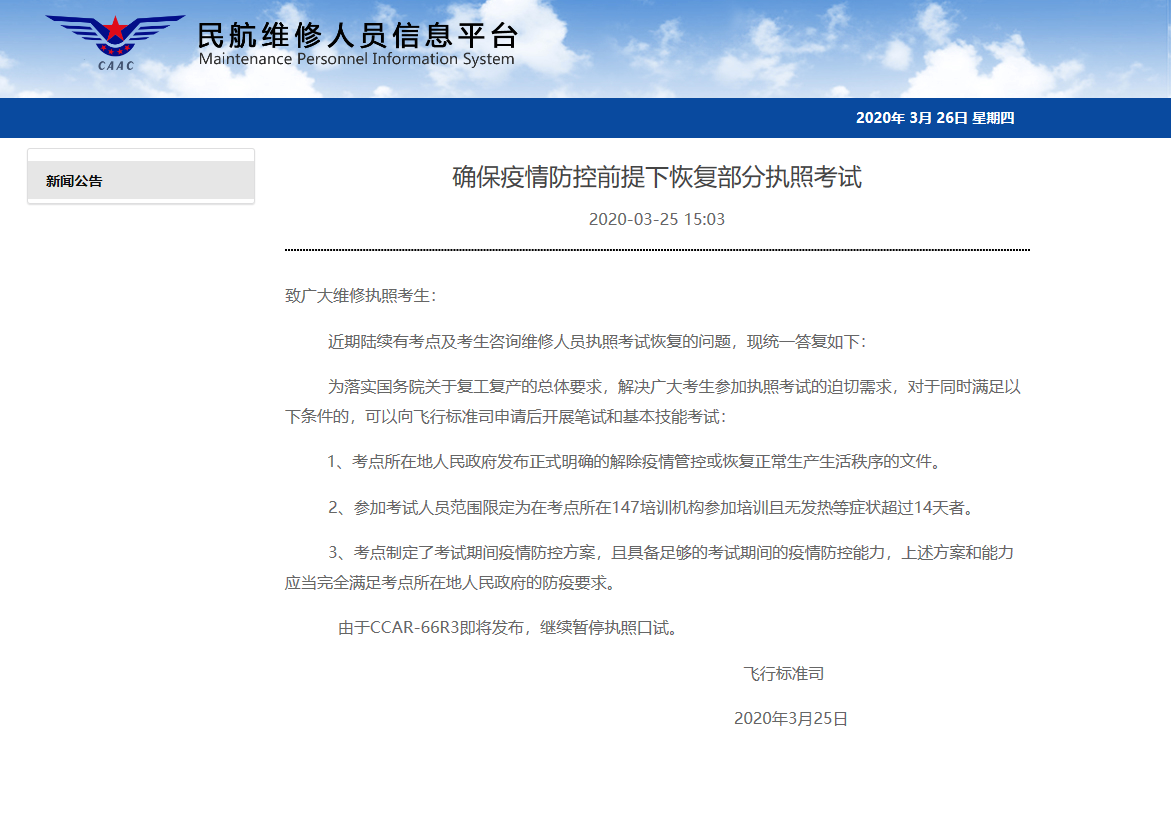
Task: Click the 民航维修人员信息平台 site title
Action: point(357,35)
